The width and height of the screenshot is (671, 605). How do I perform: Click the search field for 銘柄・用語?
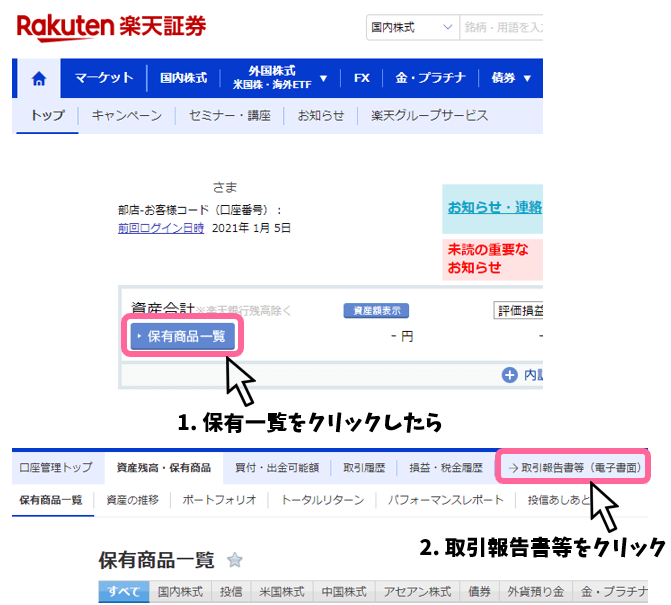501,27
